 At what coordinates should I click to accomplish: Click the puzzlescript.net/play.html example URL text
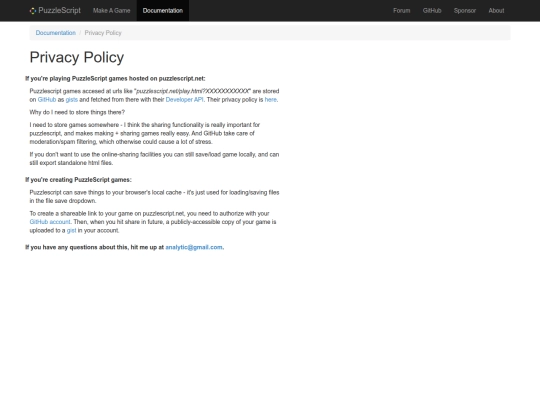pos(193,91)
